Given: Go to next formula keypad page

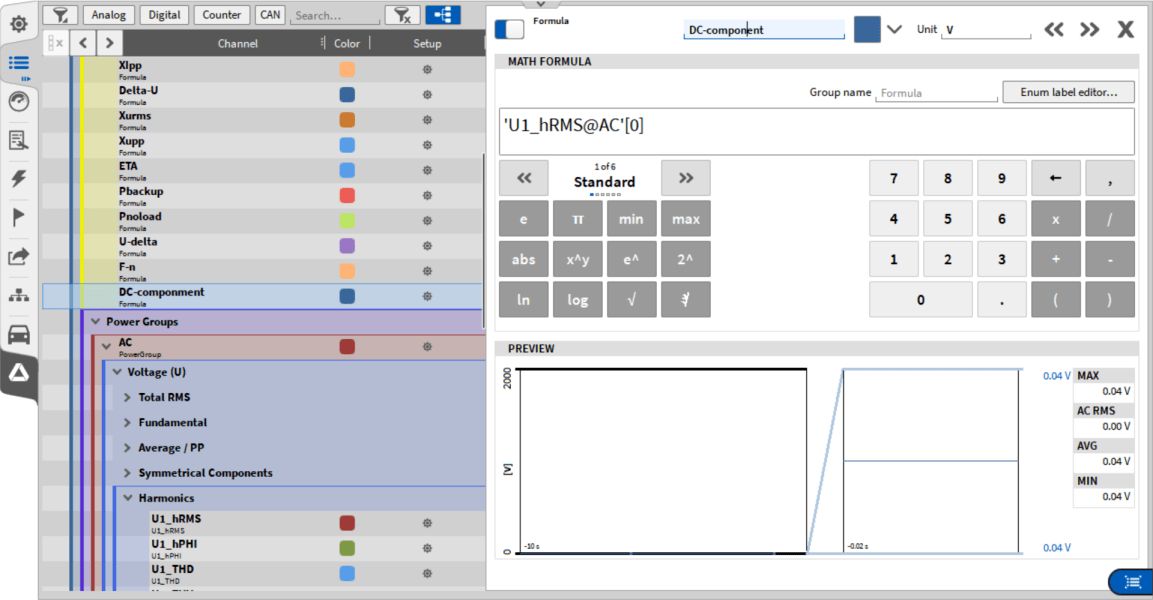Looking at the screenshot, I should (x=685, y=178).
